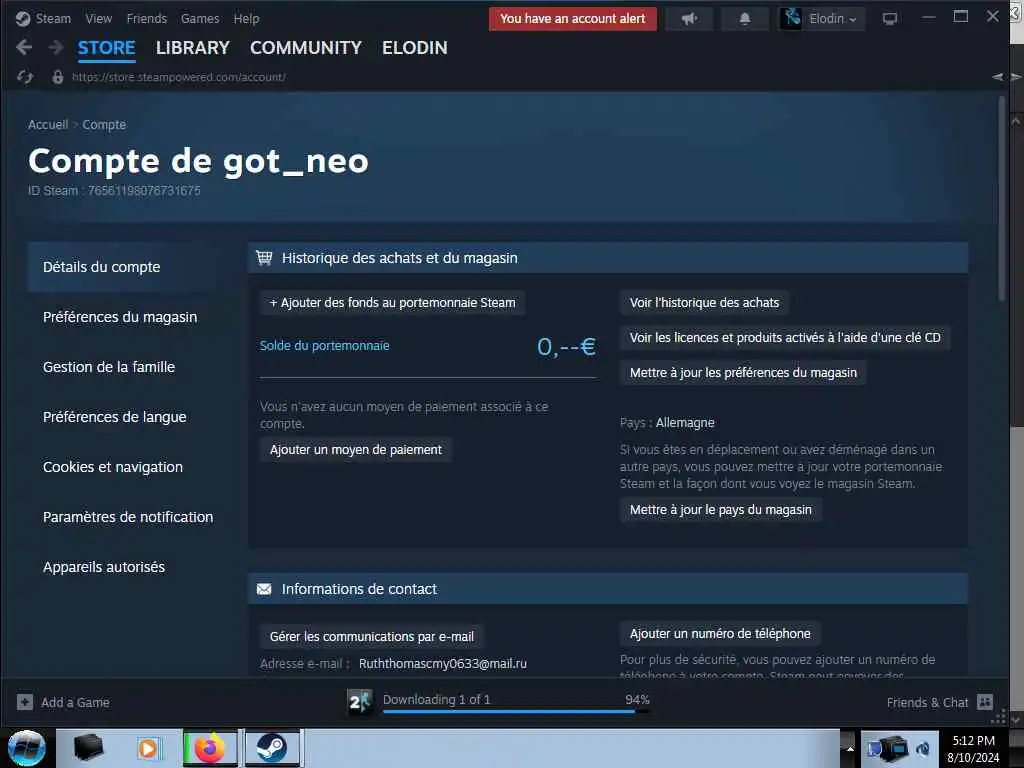Image resolution: width=1024 pixels, height=768 pixels.
Task: Click Solde du portemonnaie link
Action: pos(325,346)
